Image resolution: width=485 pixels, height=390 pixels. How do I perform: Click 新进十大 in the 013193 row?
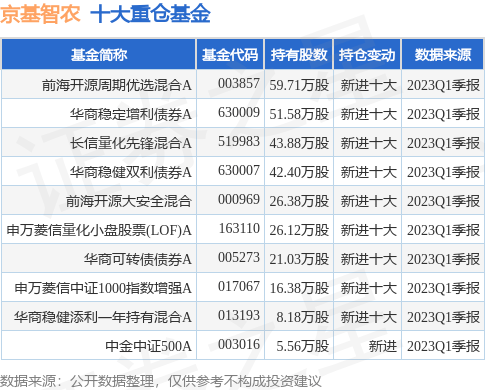[369, 317]
